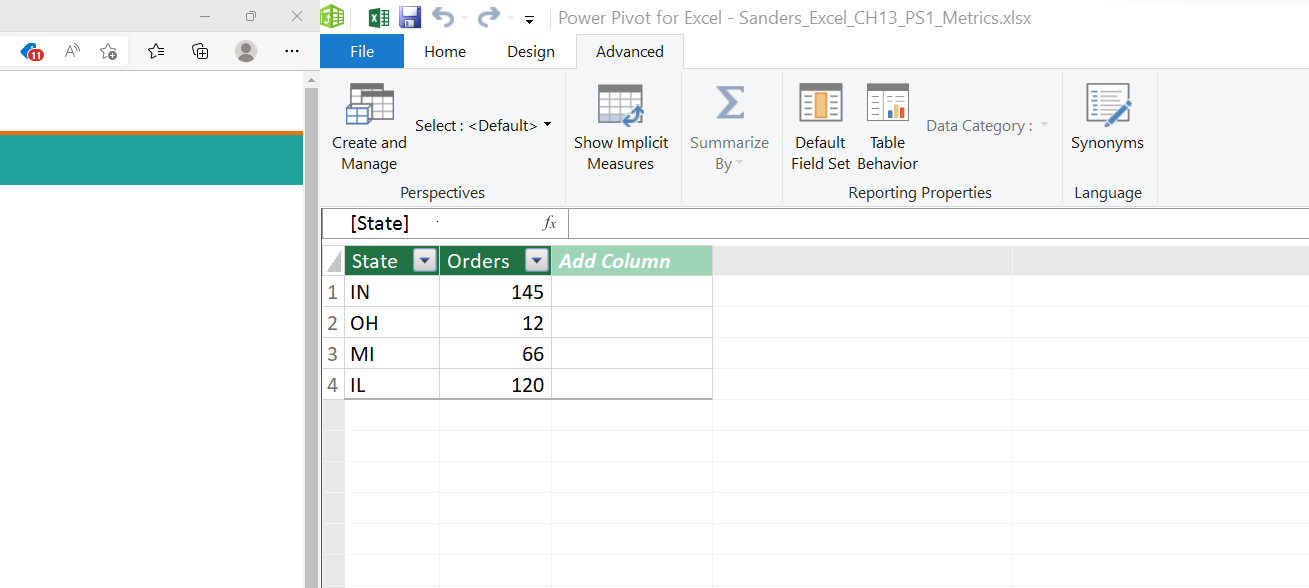
Task: Redo the last action
Action: (x=488, y=18)
